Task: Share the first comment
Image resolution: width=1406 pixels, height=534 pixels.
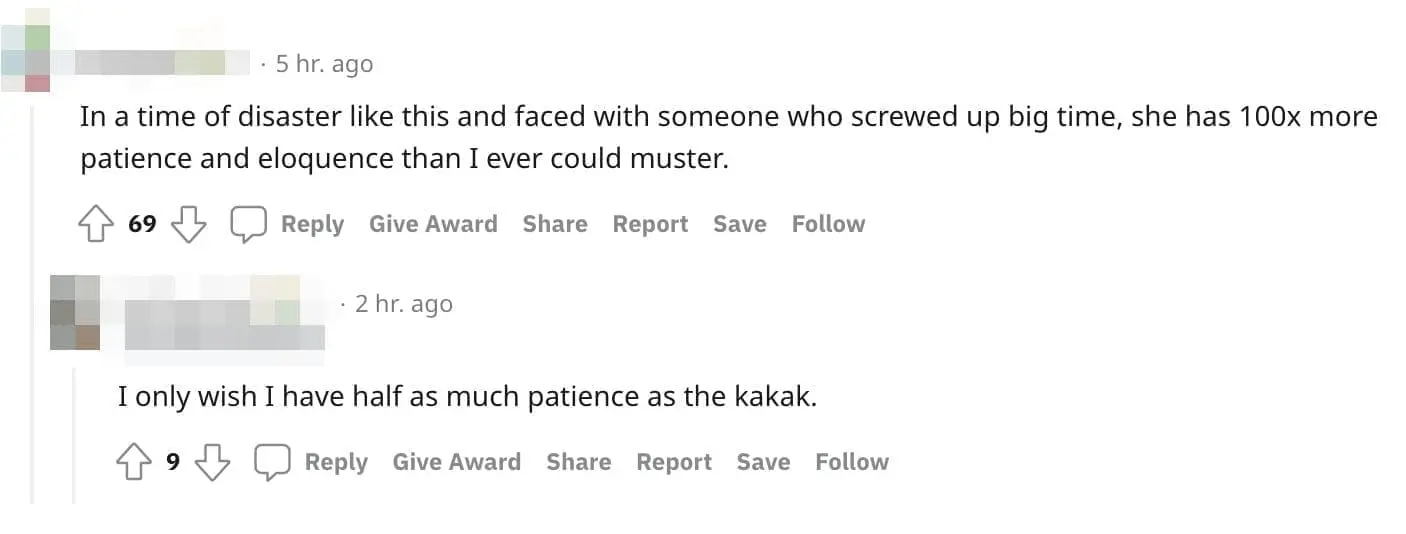Action: 555,224
